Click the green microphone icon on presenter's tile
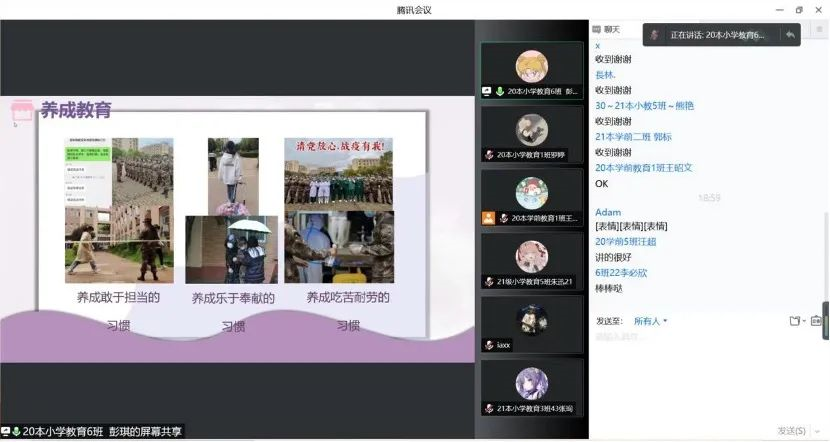Viewport: 830px width, 442px height. pyautogui.click(x=499, y=91)
